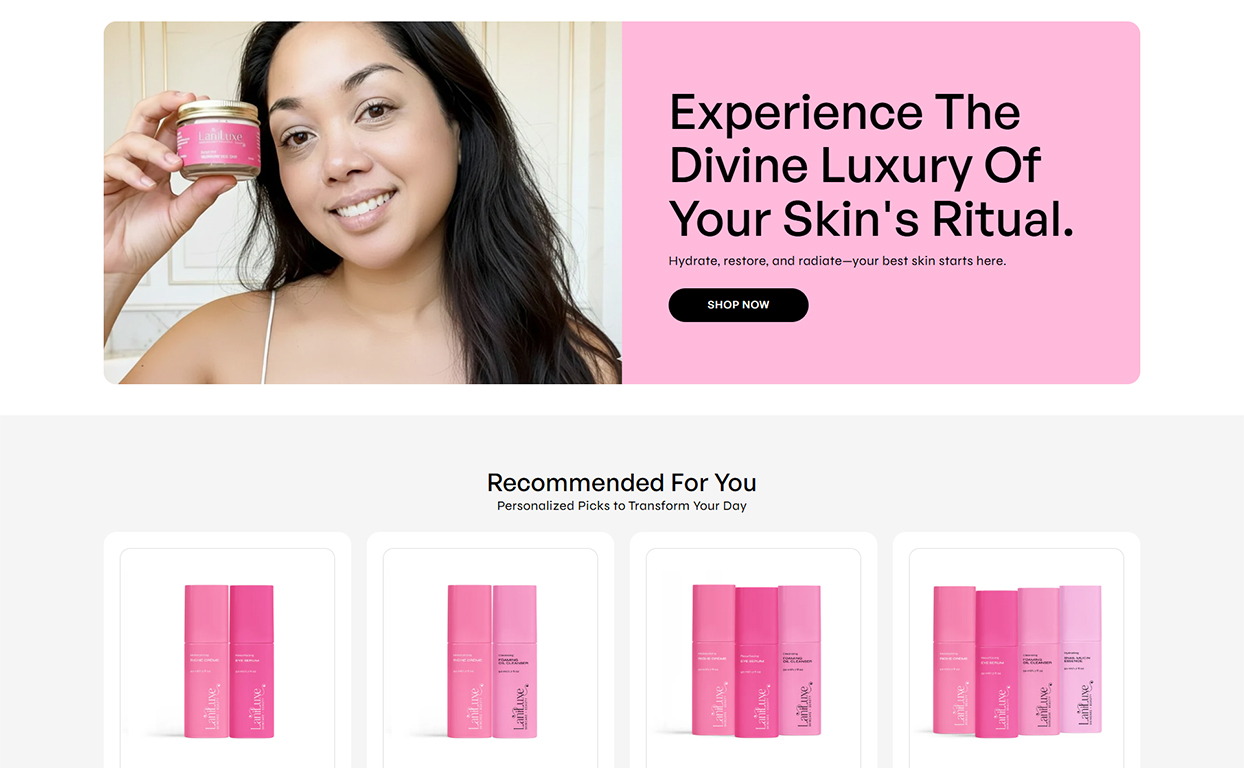This screenshot has height=768, width=1244.
Task: Click the Eye Serum bottle in three-bottle set
Action: (x=757, y=663)
